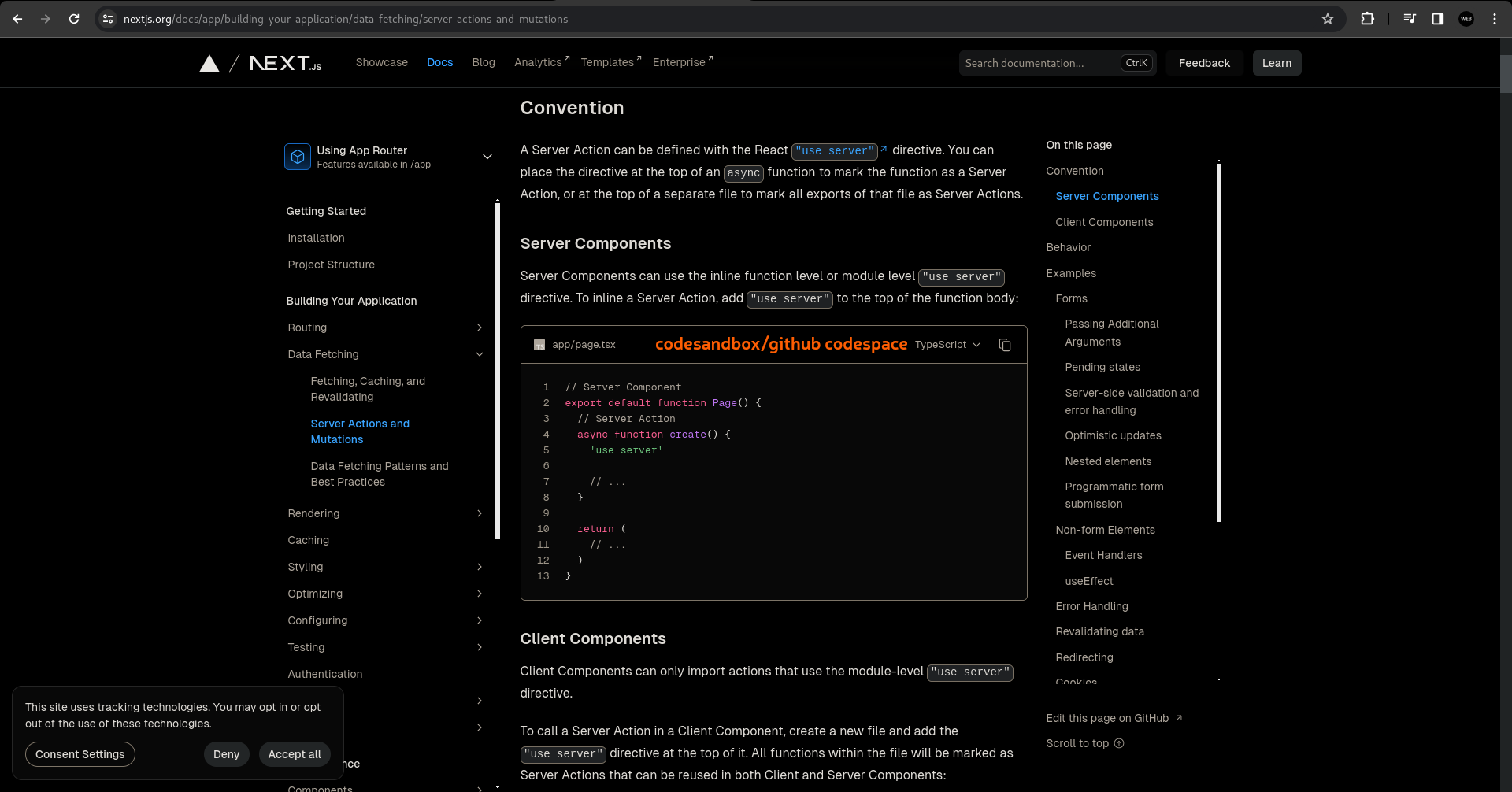
Task: Open Authentication in the sidebar
Action: coord(324,674)
